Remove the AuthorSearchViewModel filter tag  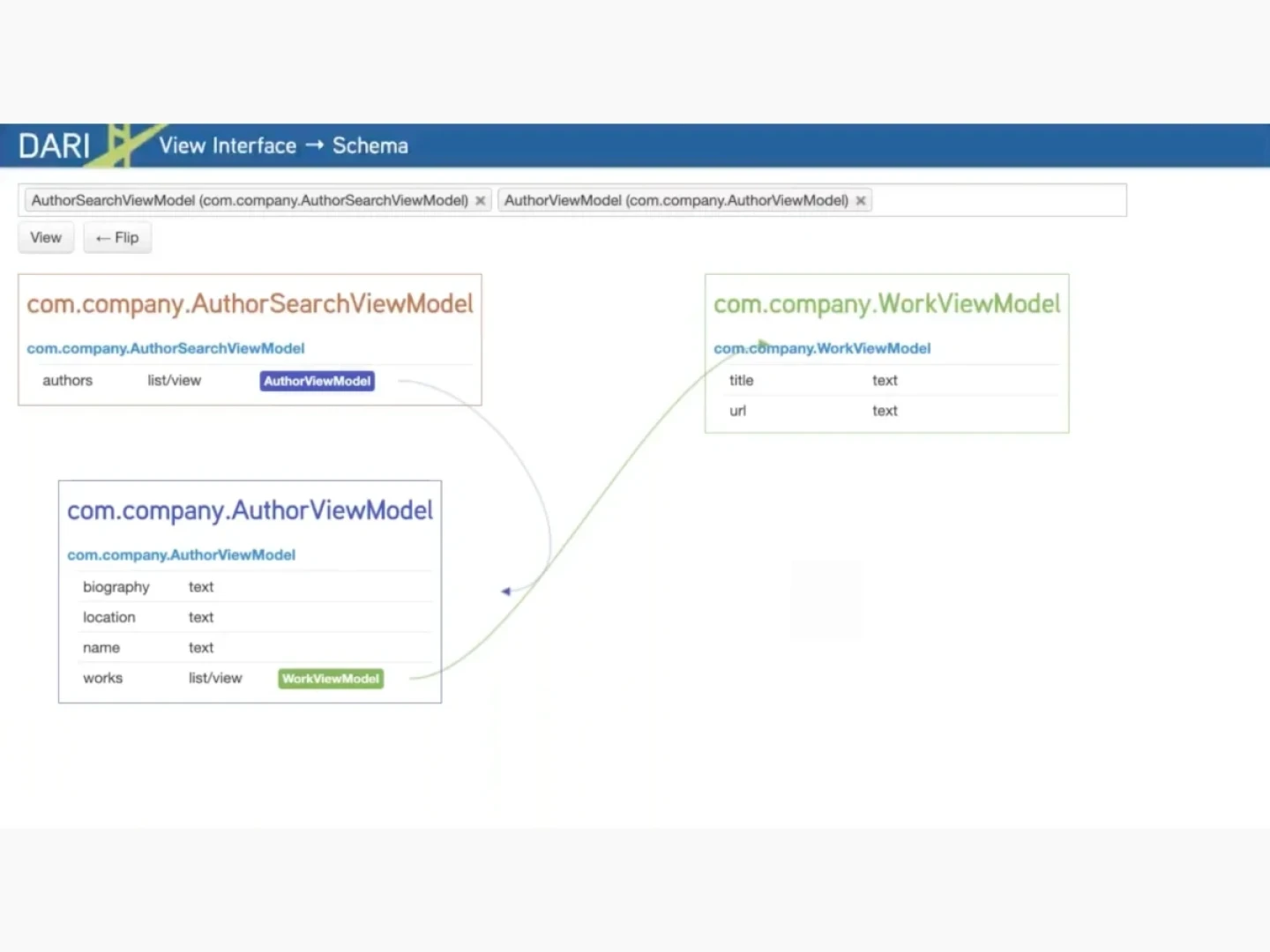pyautogui.click(x=480, y=200)
